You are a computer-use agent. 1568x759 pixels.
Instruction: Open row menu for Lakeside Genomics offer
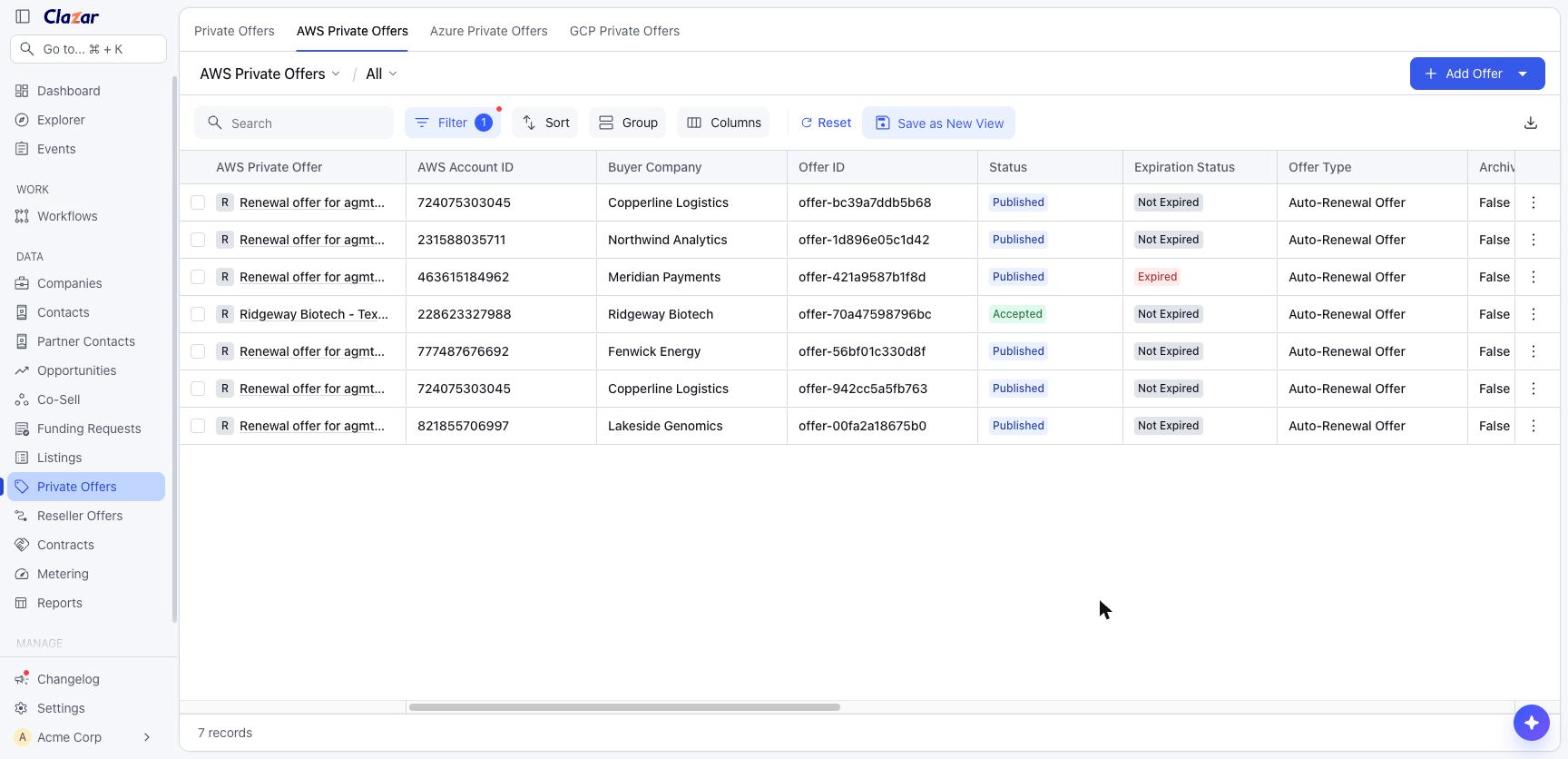coord(1533,426)
